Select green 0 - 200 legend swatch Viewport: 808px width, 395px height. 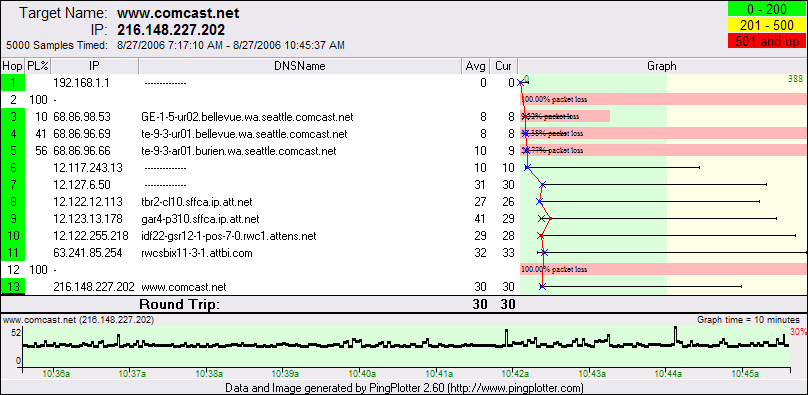[x=767, y=10]
